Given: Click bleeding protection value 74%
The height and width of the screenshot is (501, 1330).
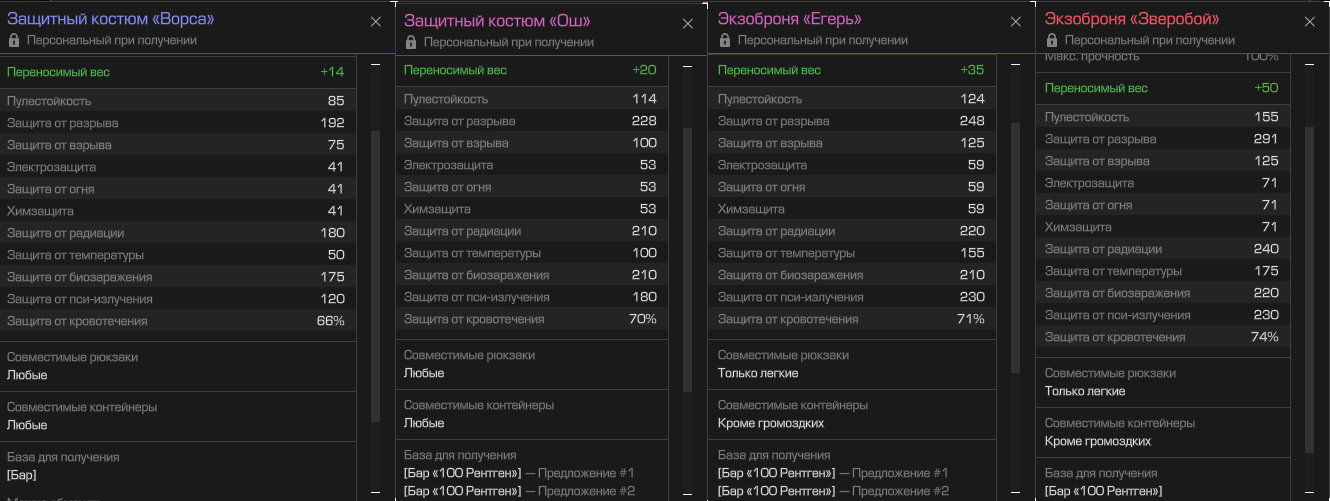Looking at the screenshot, I should (x=1264, y=337).
